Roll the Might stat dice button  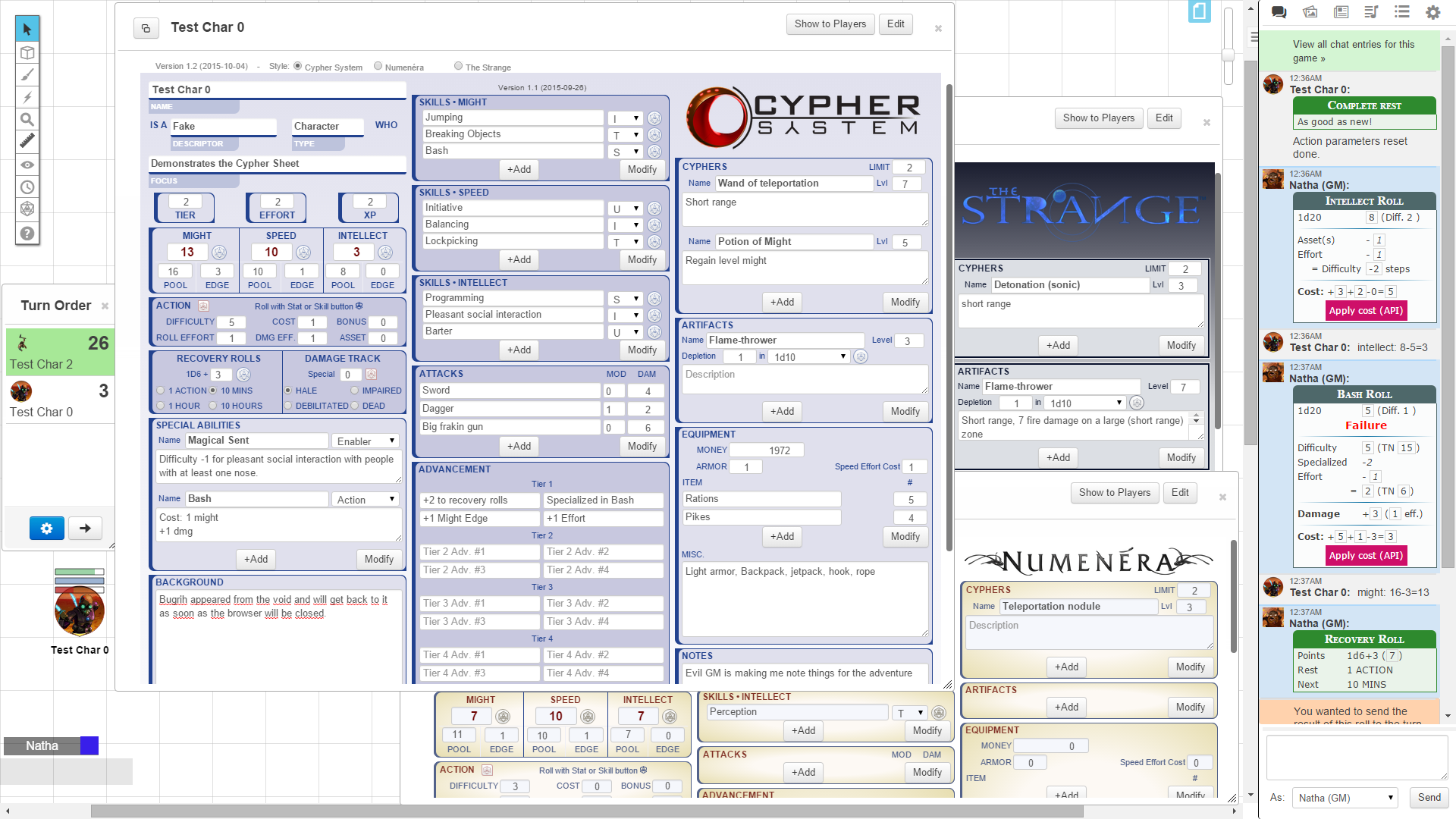[x=219, y=253]
